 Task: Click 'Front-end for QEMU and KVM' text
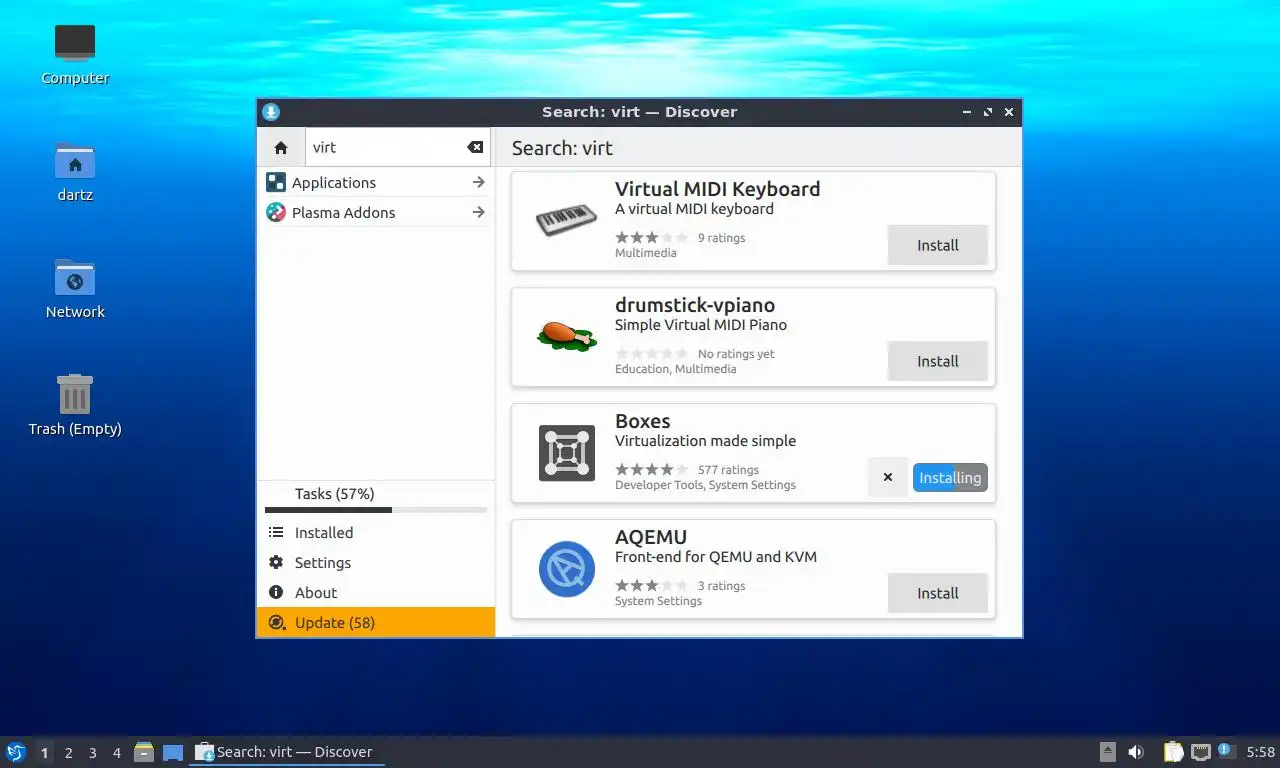tap(716, 557)
